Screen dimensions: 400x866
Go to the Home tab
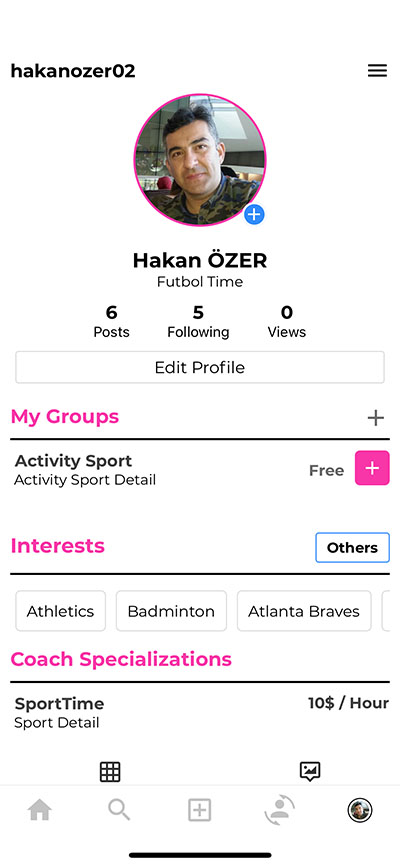[x=40, y=811]
